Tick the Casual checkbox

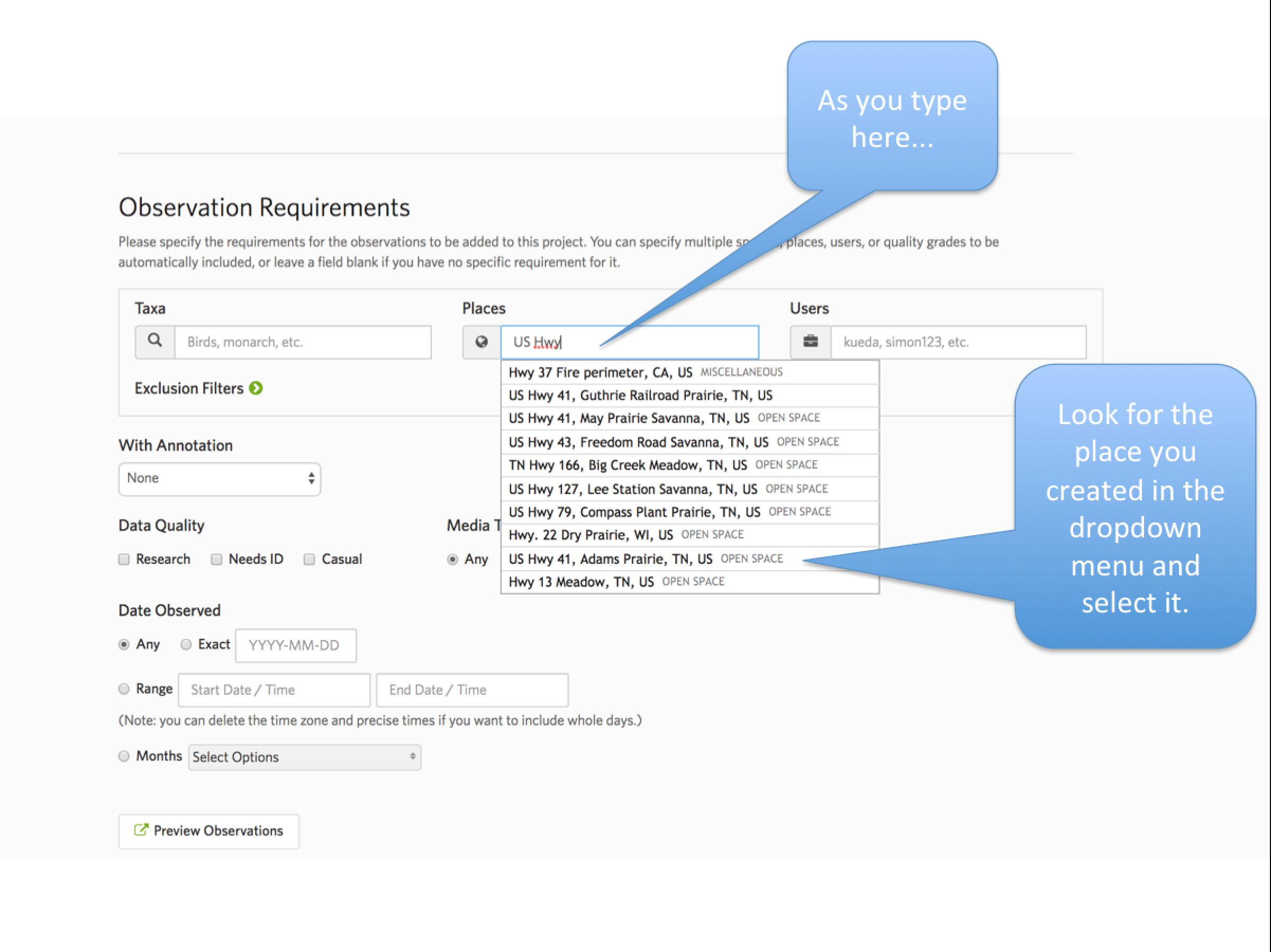309,559
